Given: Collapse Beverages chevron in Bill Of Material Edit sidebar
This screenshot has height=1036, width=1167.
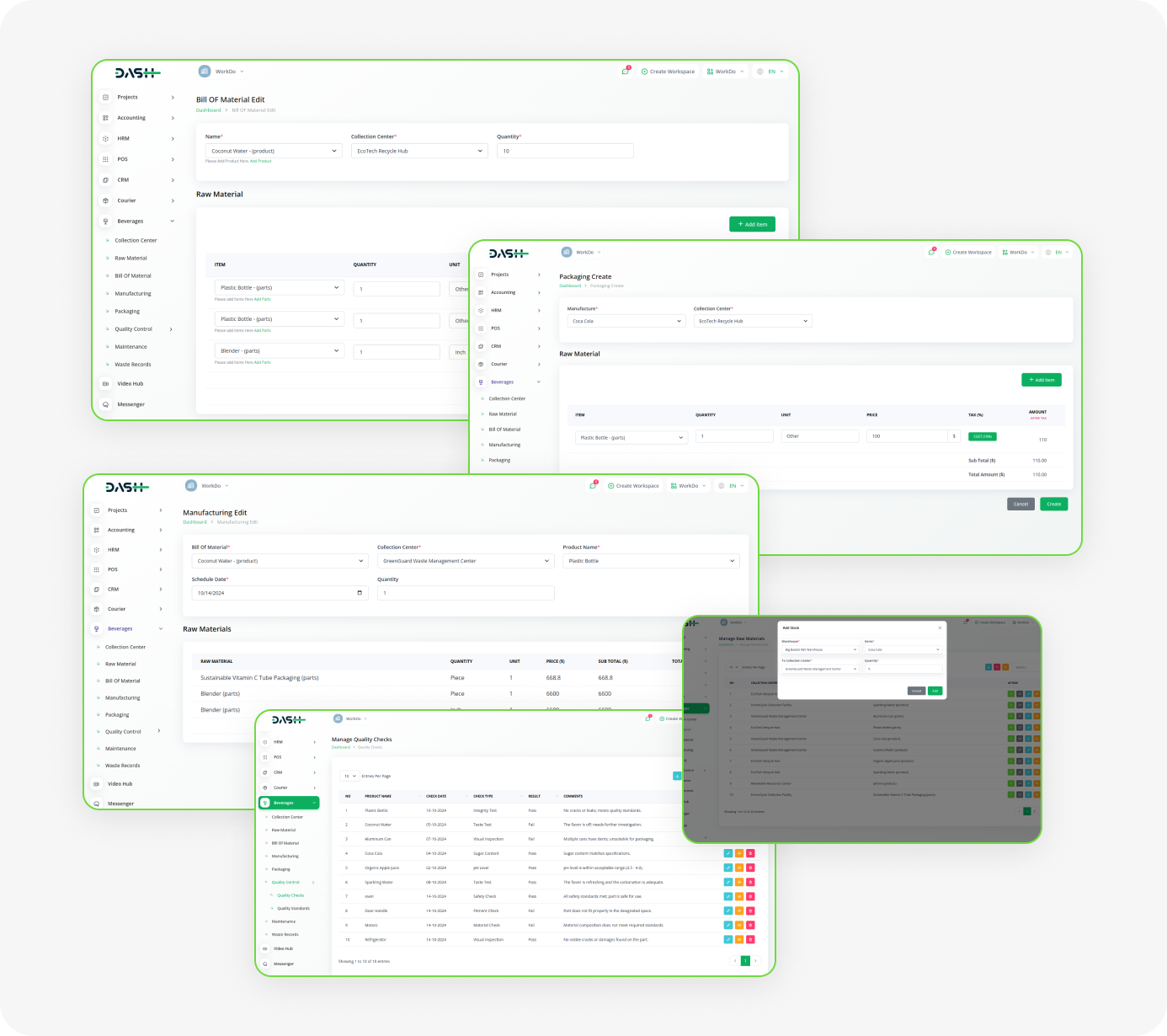Looking at the screenshot, I should click(x=173, y=222).
